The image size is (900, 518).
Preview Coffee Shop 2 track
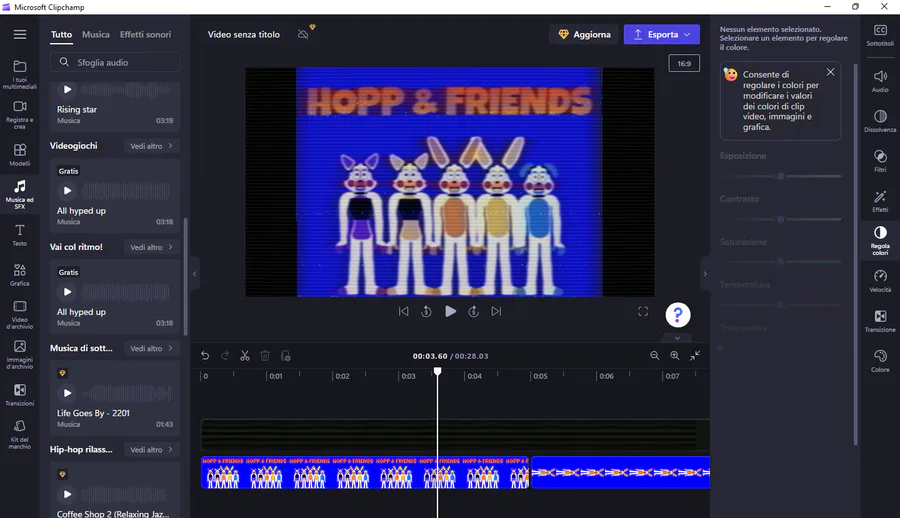click(67, 494)
